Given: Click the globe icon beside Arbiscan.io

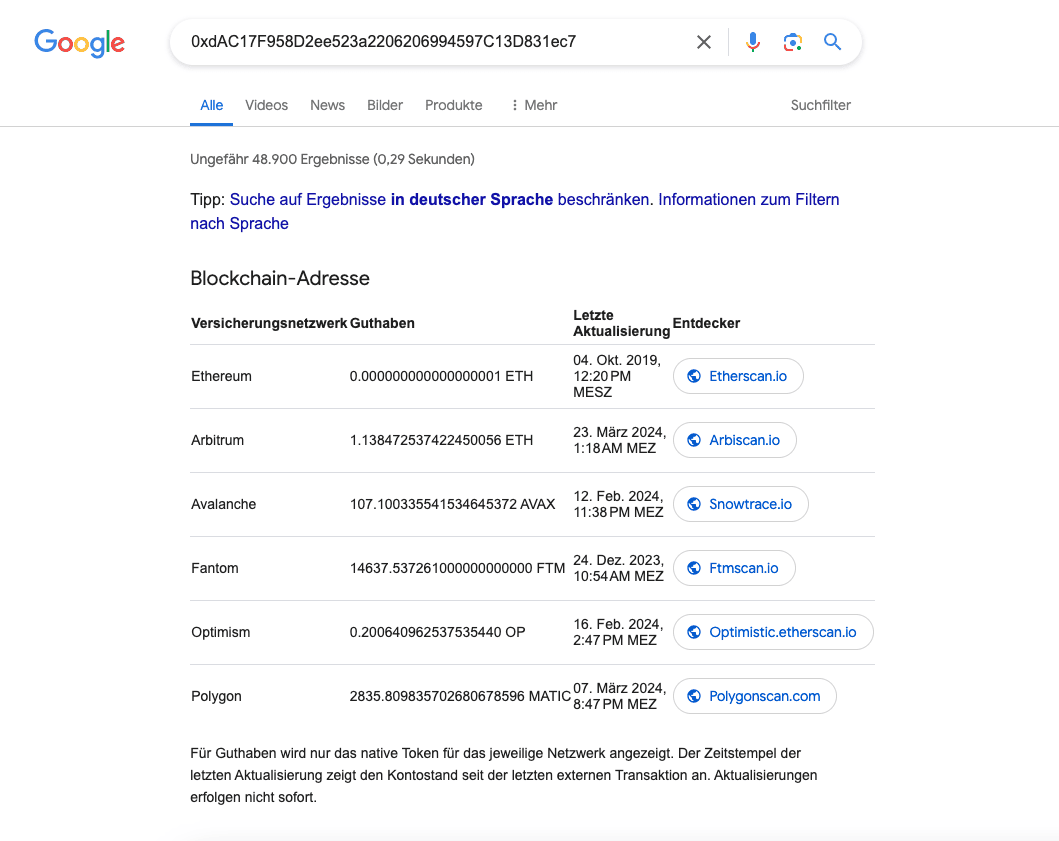Looking at the screenshot, I should [694, 440].
